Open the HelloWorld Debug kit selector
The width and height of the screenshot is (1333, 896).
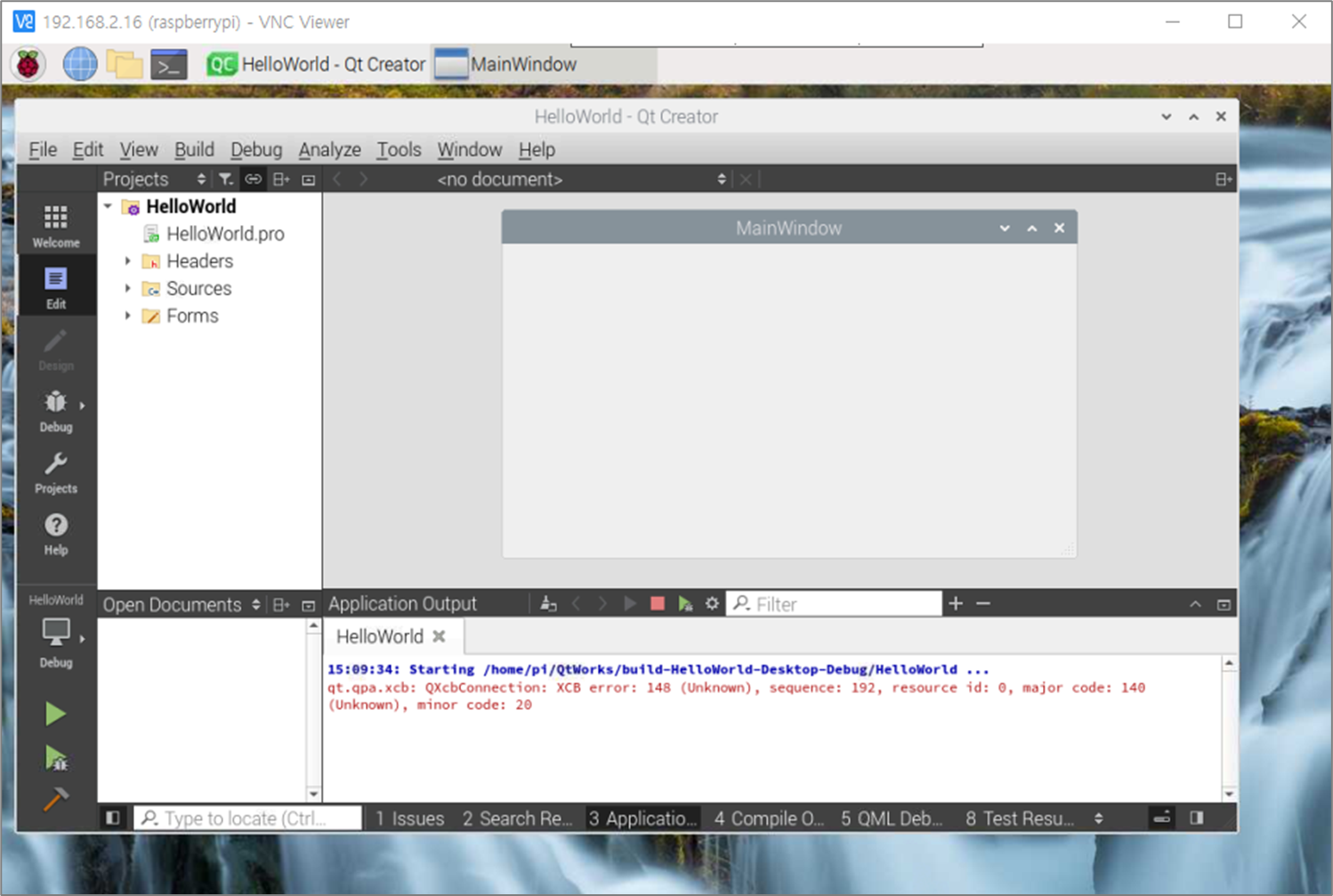pos(55,633)
